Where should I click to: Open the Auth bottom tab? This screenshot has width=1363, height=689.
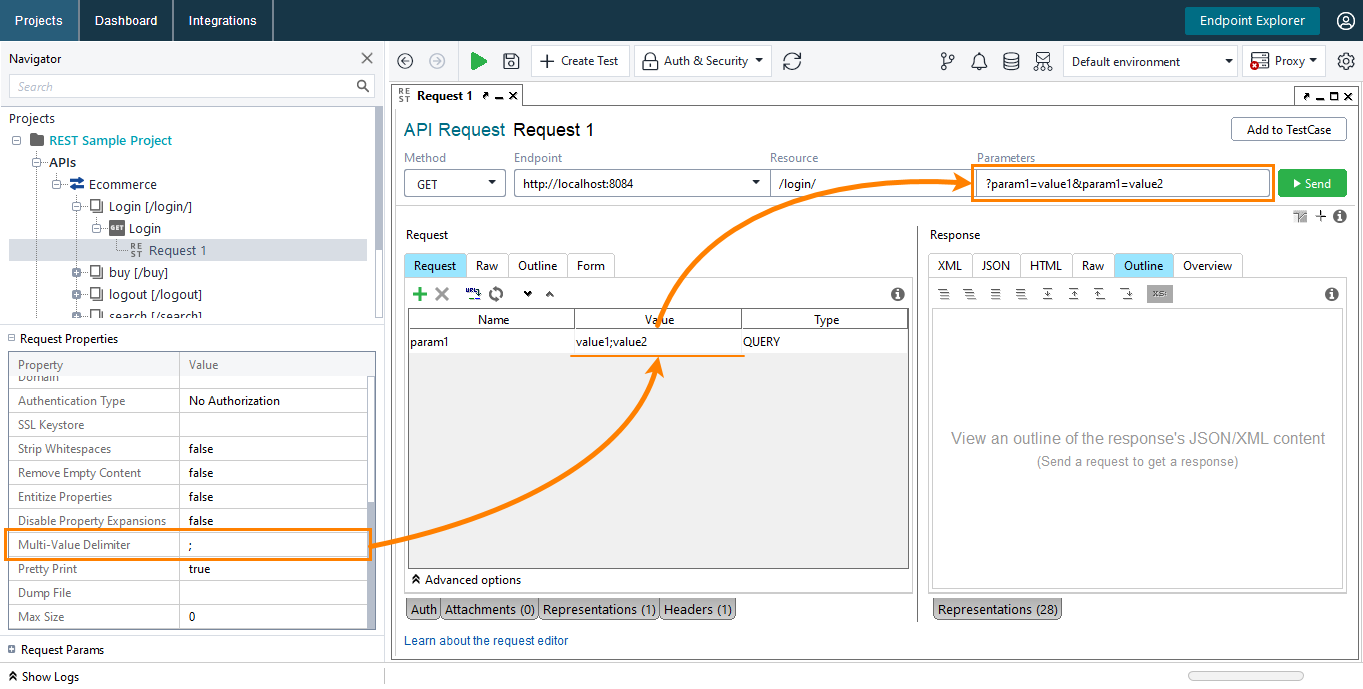point(424,609)
